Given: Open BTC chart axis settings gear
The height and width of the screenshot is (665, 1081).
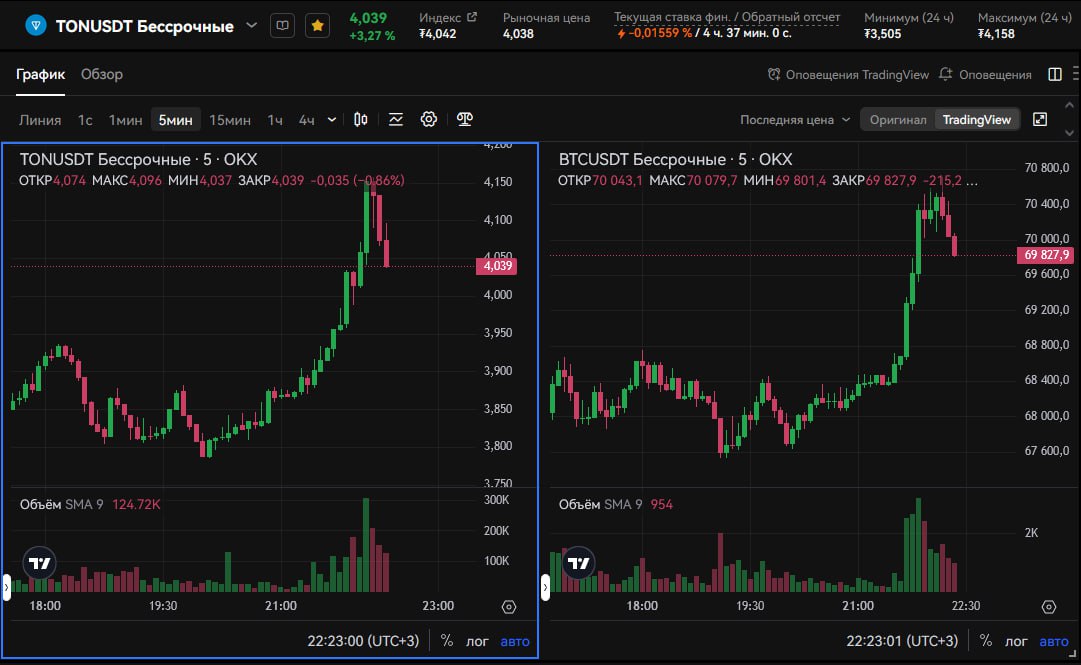Looking at the screenshot, I should point(1049,606).
